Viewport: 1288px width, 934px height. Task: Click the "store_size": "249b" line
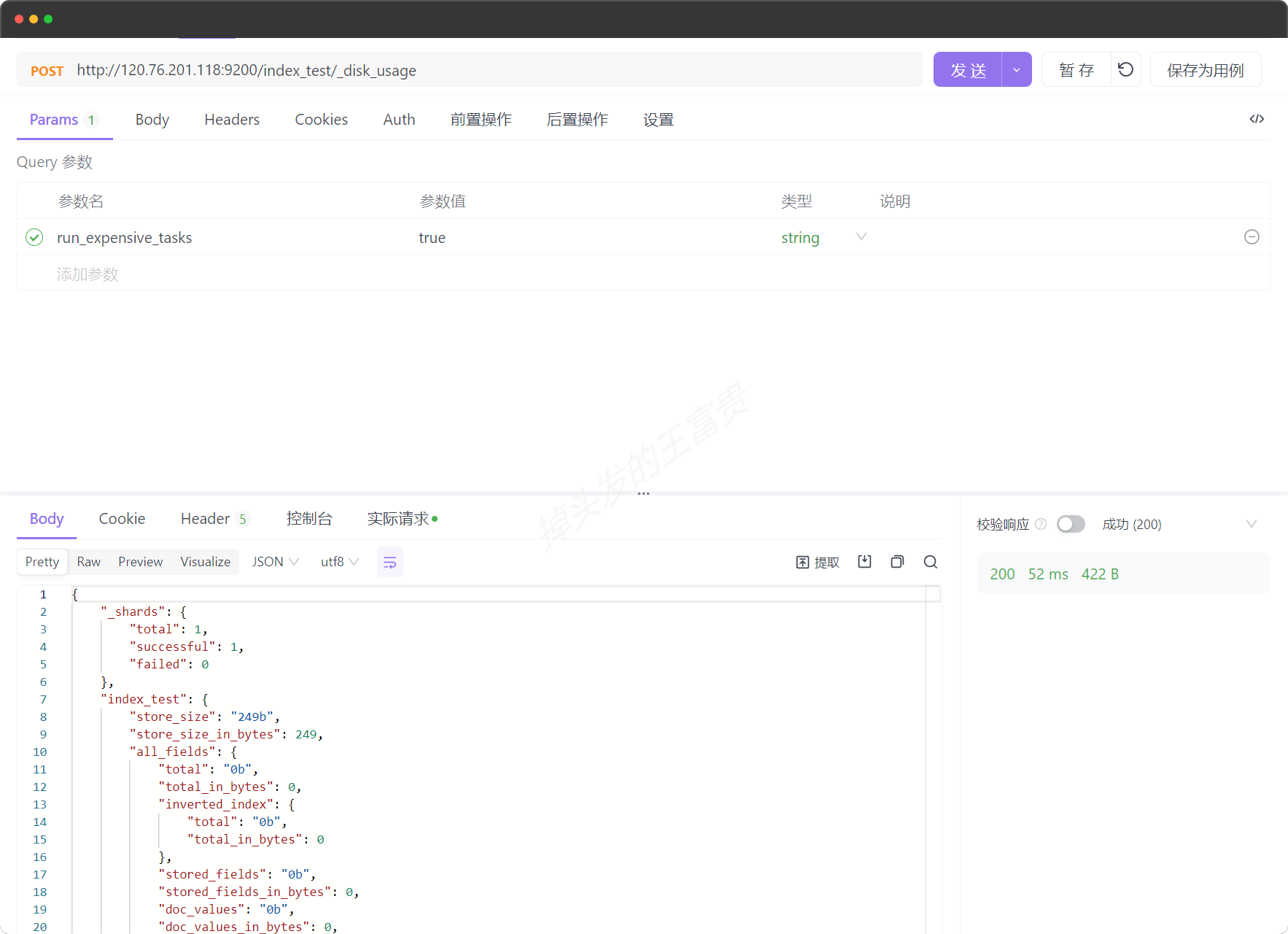pos(205,717)
